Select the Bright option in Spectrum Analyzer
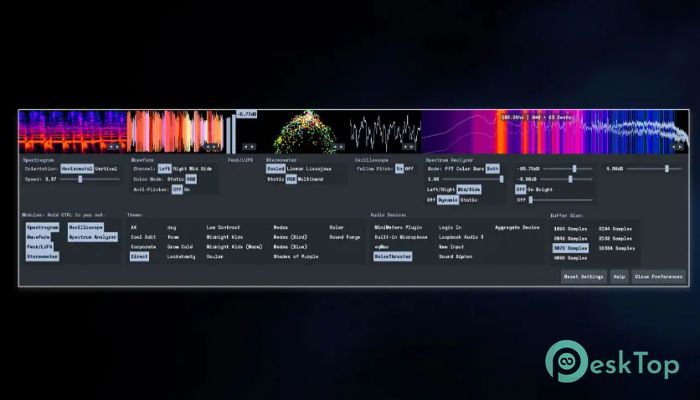 coord(544,189)
